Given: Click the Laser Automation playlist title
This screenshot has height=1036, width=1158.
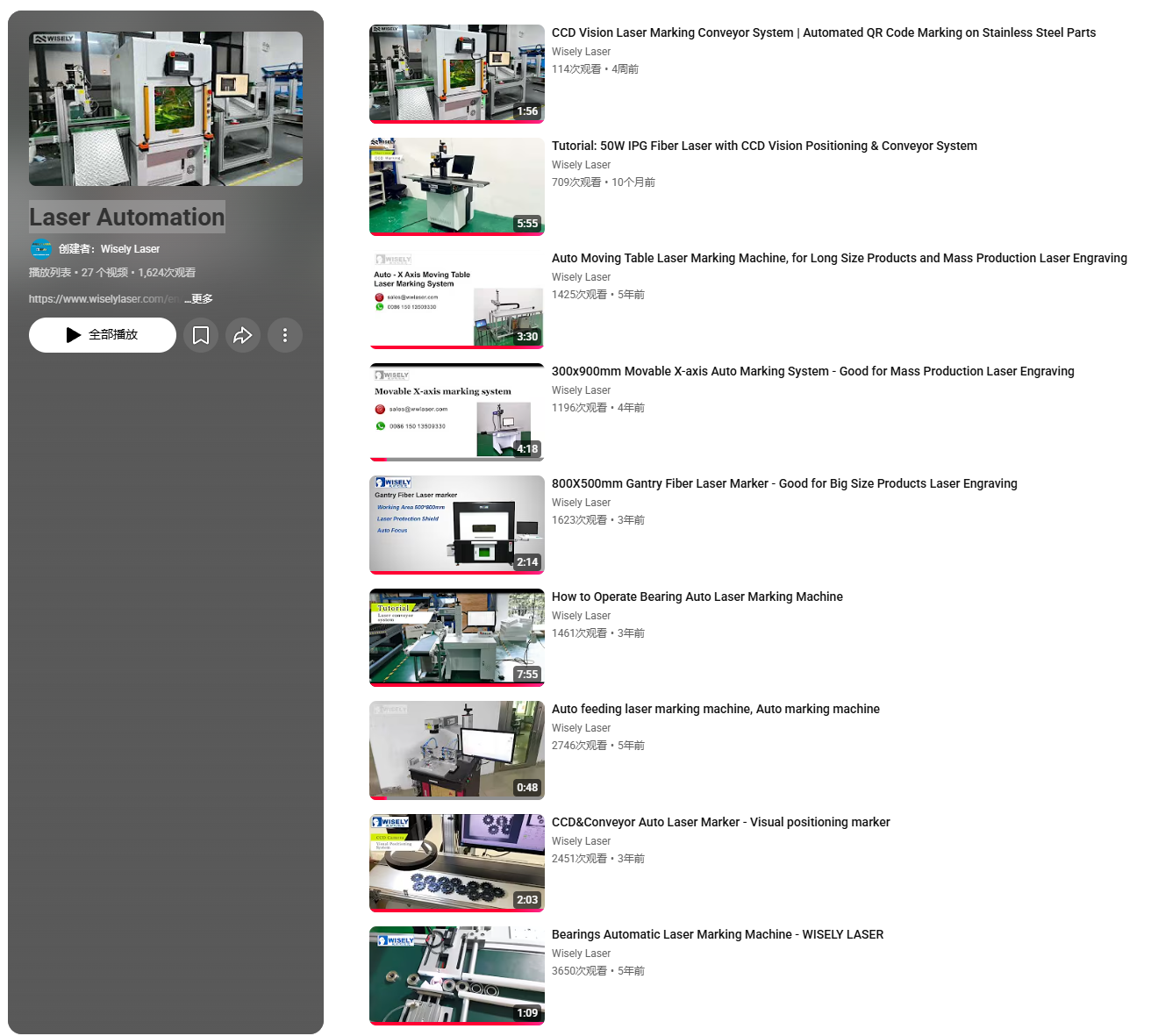Looking at the screenshot, I should pyautogui.click(x=127, y=218).
